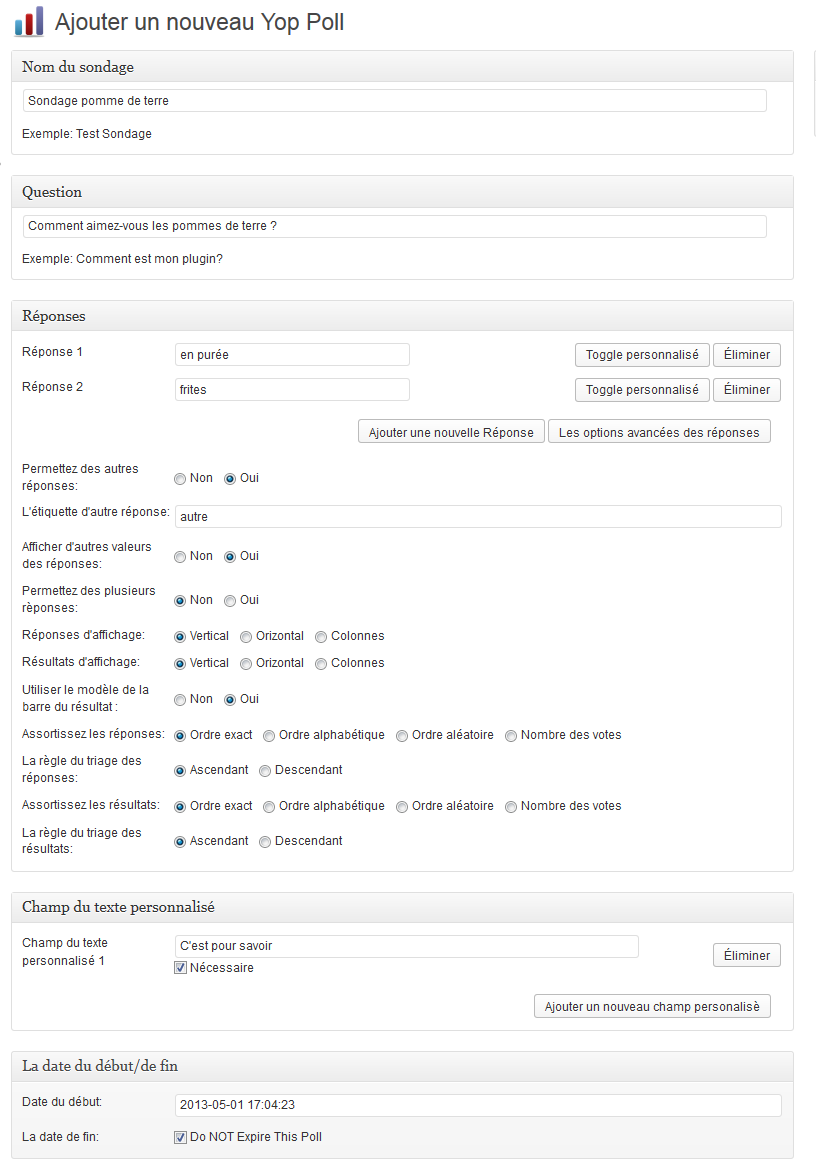Viewport: 816px width, 1173px height.
Task: Sort réponses by 'Nombre des votes'
Action: coord(511,735)
